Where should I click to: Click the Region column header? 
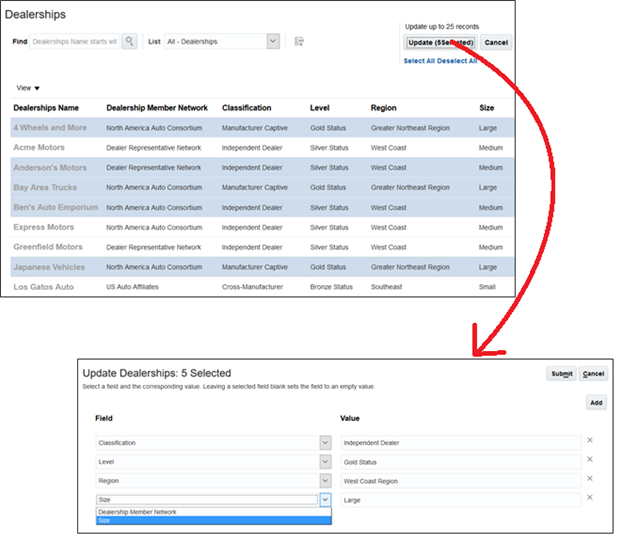[x=383, y=108]
